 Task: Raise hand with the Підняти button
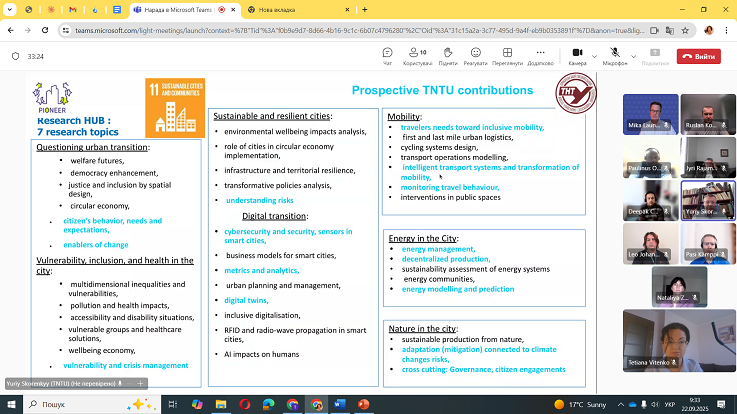click(447, 55)
